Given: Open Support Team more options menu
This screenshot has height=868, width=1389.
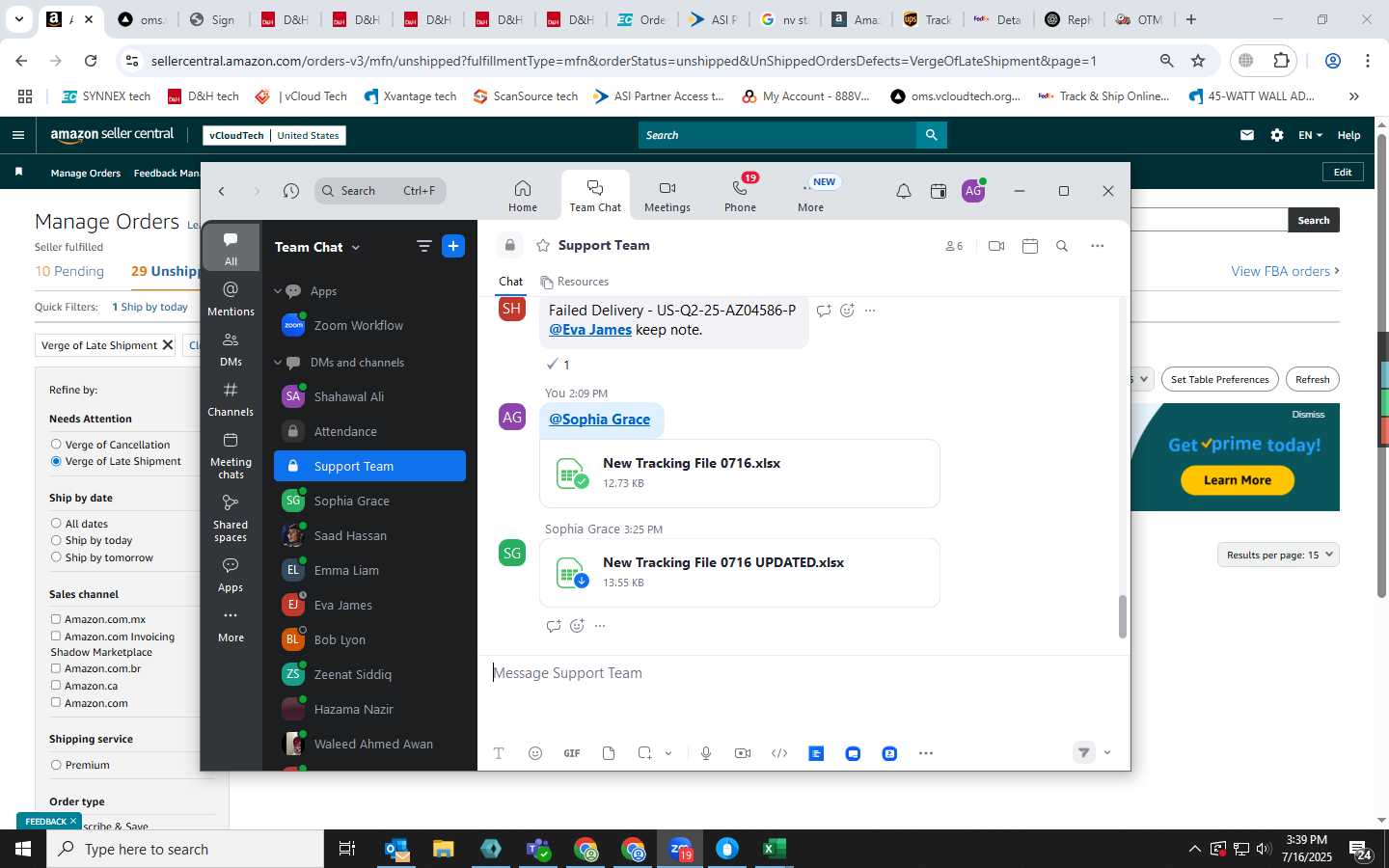Looking at the screenshot, I should click(x=1097, y=246).
